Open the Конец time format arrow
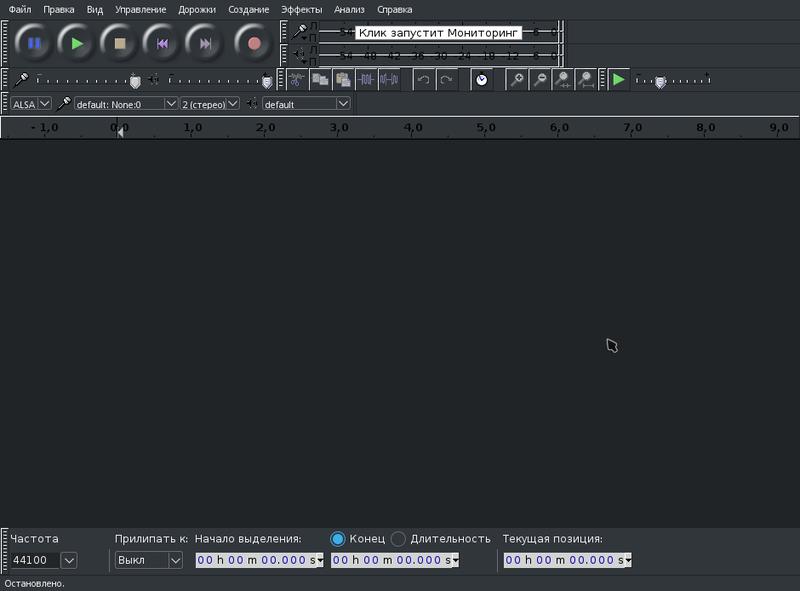800x591 pixels. (x=455, y=560)
